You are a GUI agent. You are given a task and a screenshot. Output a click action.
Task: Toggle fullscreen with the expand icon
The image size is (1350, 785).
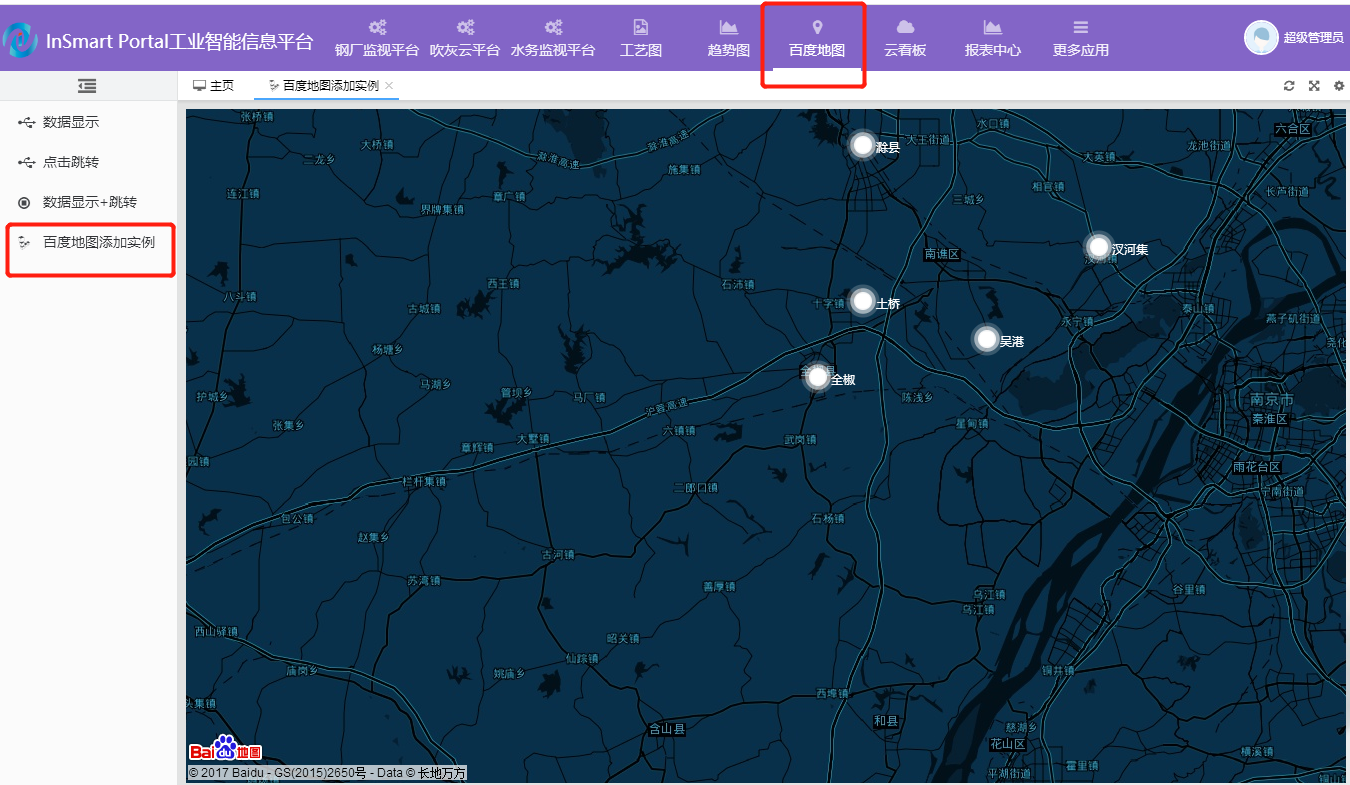click(x=1315, y=86)
